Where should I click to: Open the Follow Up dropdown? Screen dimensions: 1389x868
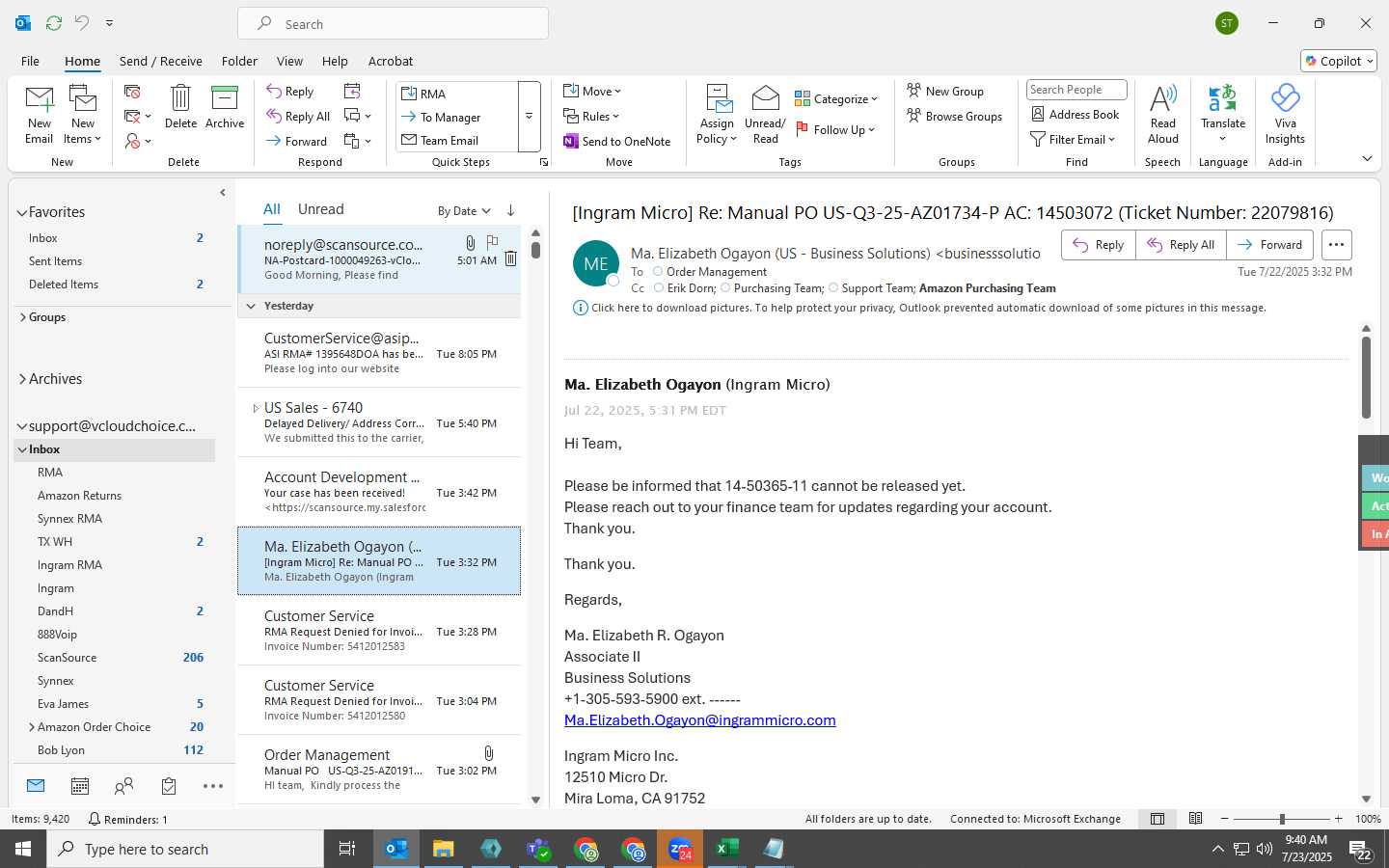[x=835, y=129]
